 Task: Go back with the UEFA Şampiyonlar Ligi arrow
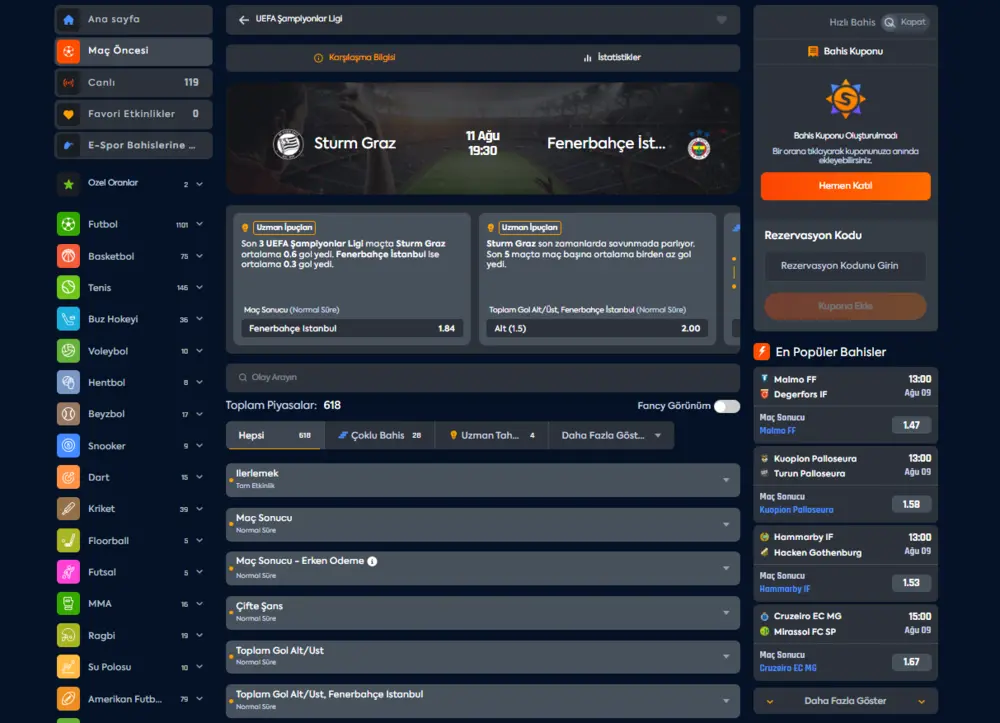pyautogui.click(x=244, y=20)
